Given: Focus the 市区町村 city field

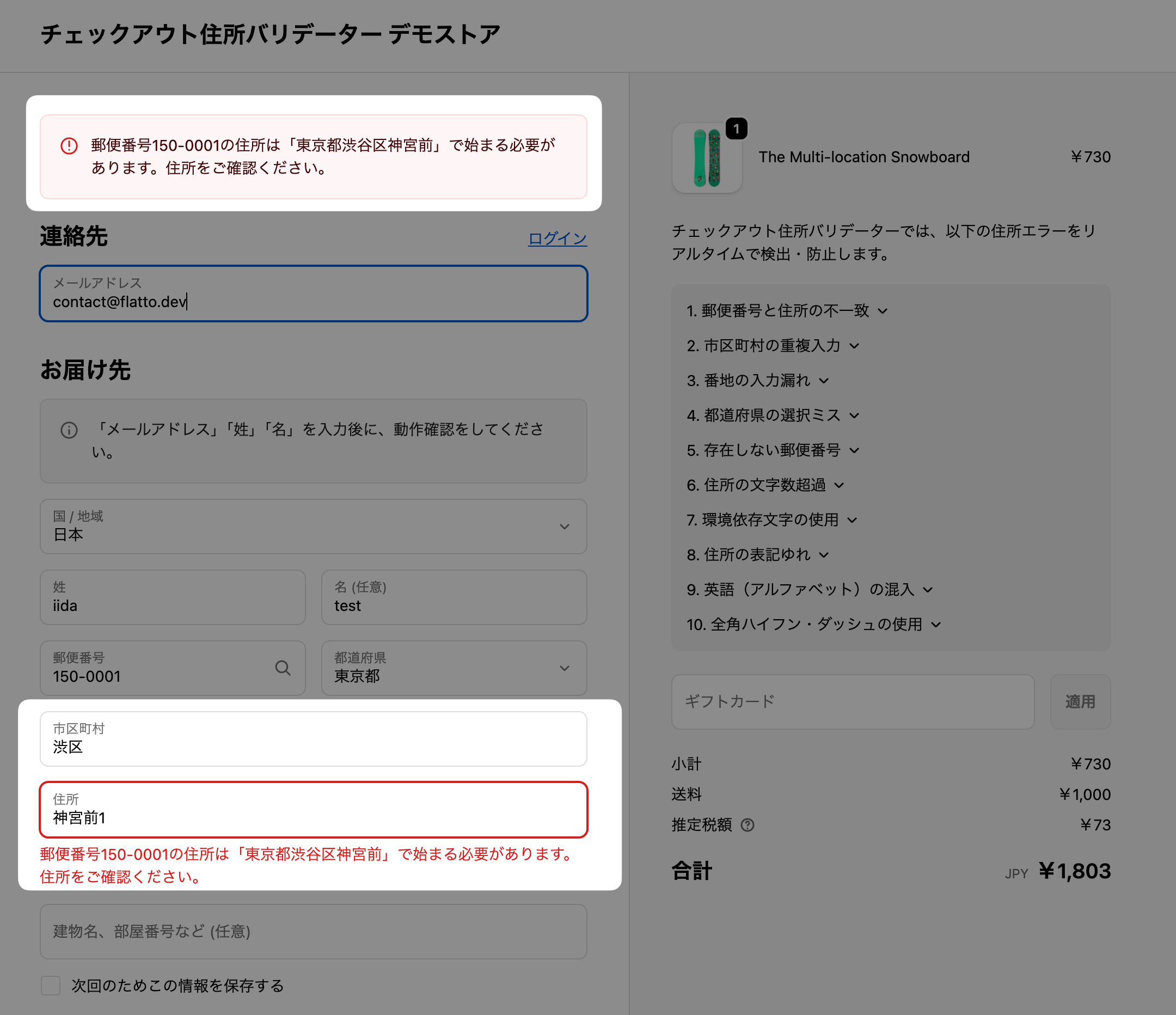Looking at the screenshot, I should (x=313, y=739).
